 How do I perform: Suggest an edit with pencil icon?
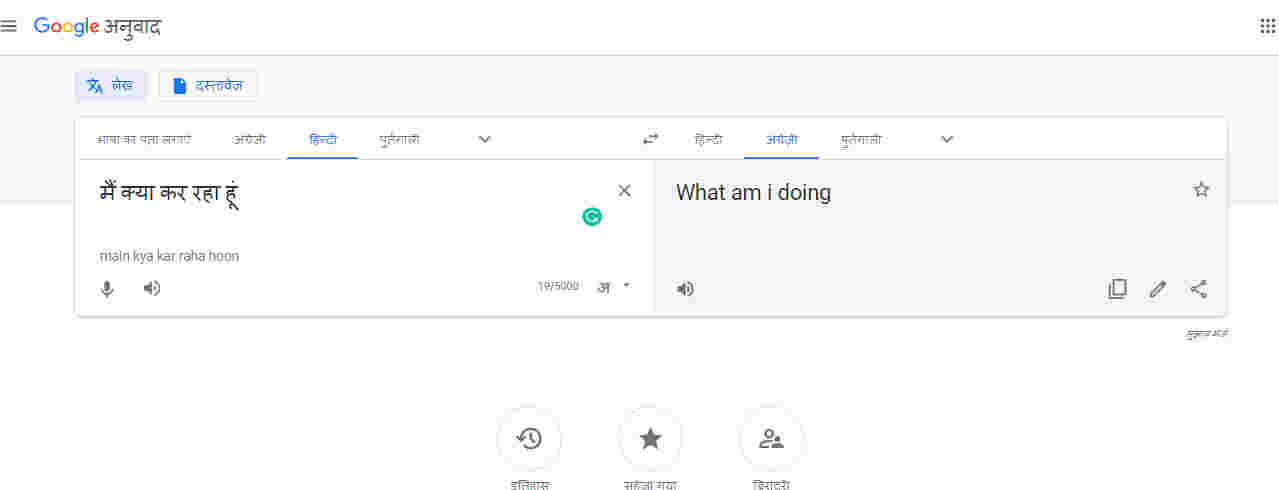pos(1158,289)
